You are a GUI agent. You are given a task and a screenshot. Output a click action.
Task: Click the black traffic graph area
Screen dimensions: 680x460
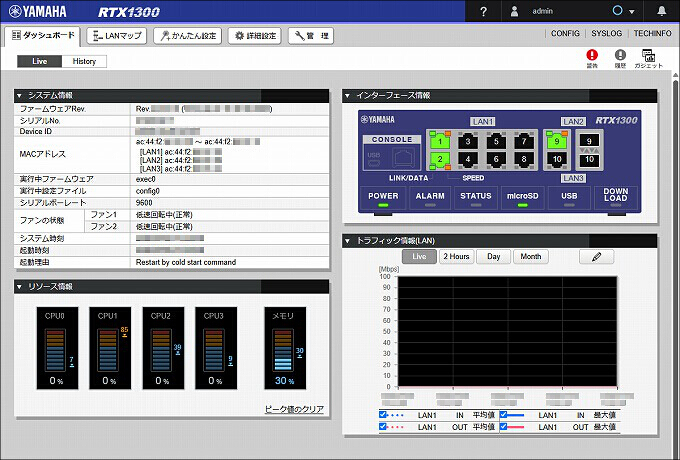[x=507, y=331]
